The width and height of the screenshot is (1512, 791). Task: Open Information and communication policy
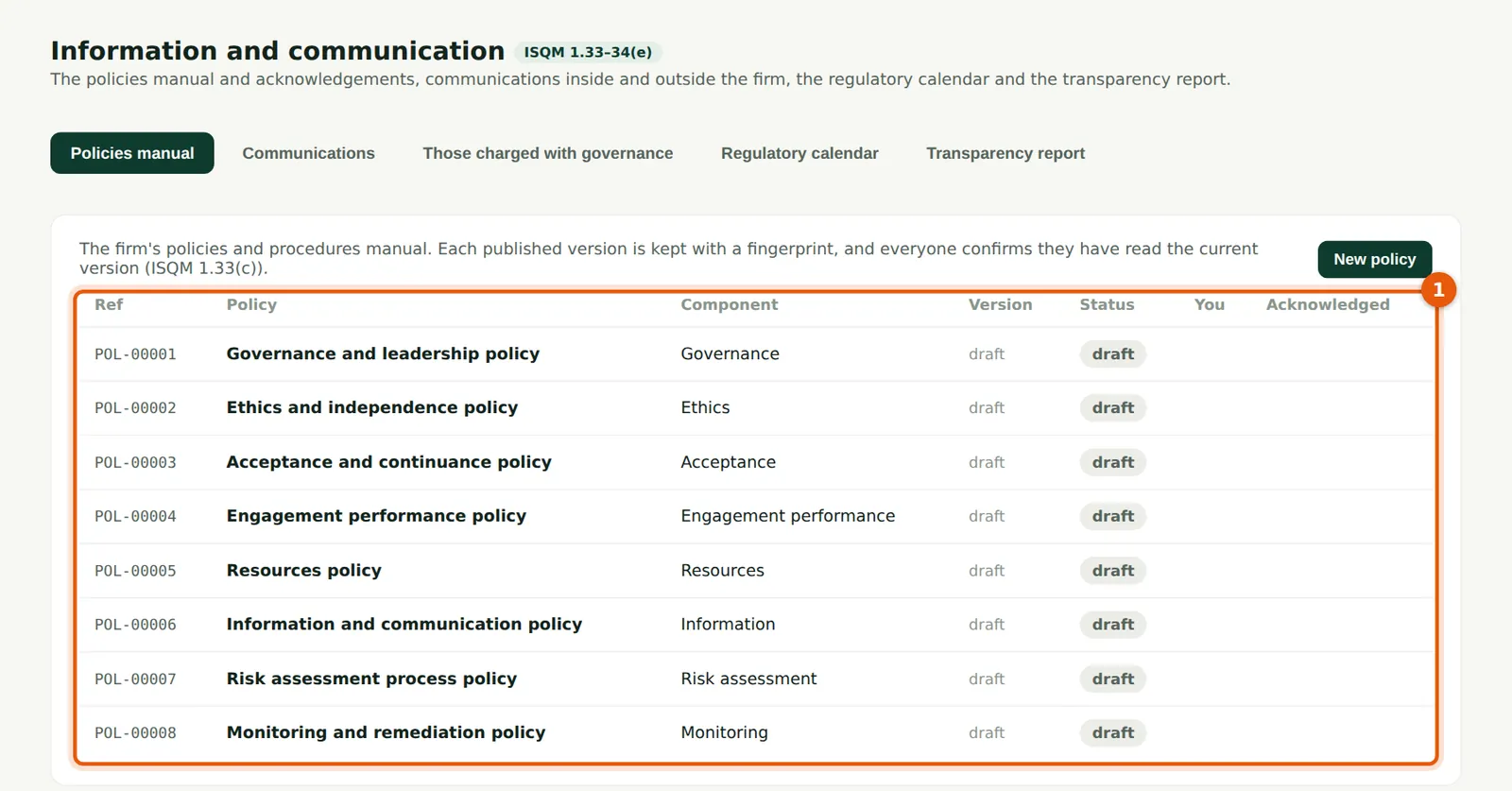pos(404,625)
